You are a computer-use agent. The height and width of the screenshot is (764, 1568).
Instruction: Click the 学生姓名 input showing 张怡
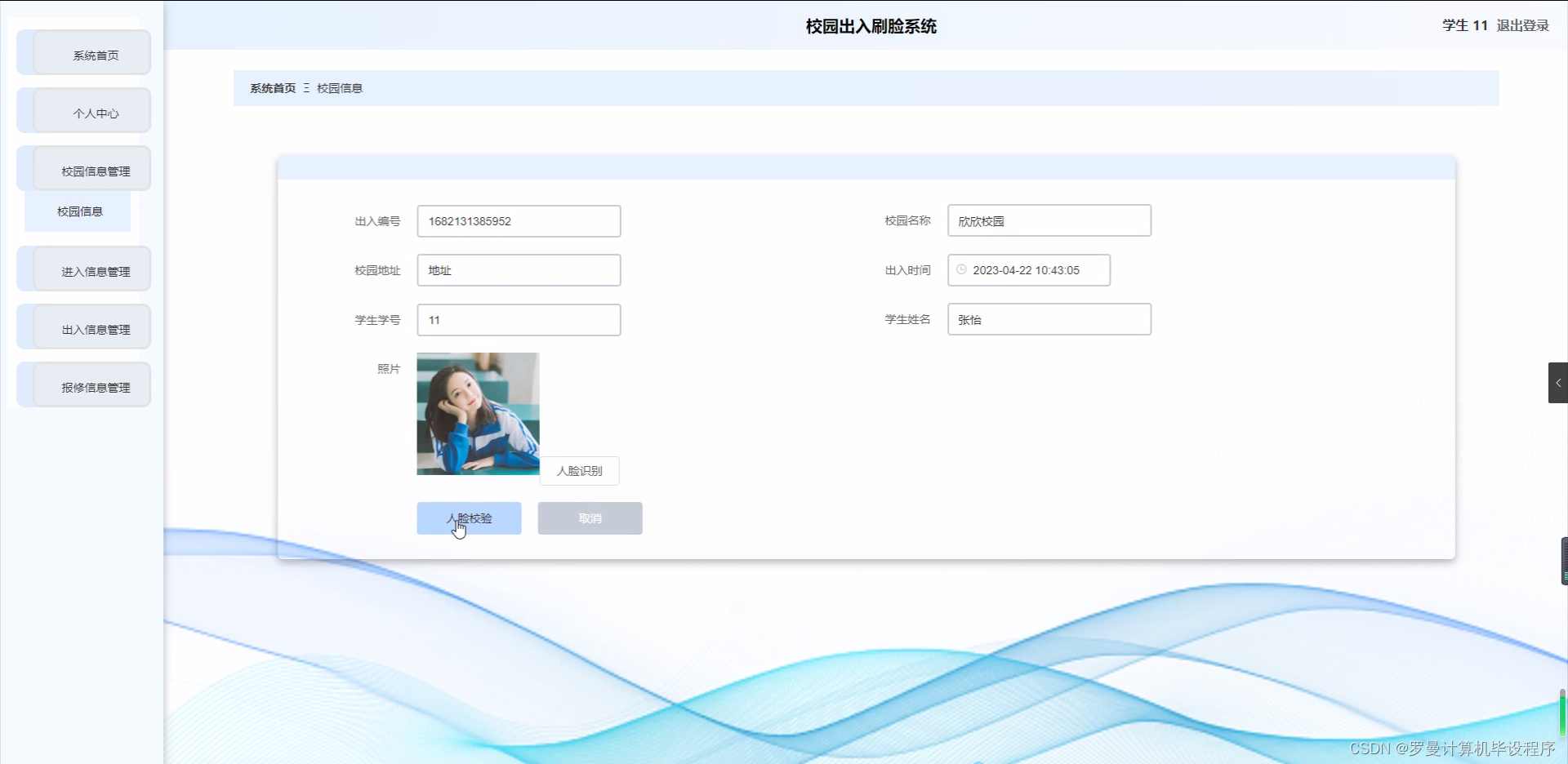[1049, 319]
